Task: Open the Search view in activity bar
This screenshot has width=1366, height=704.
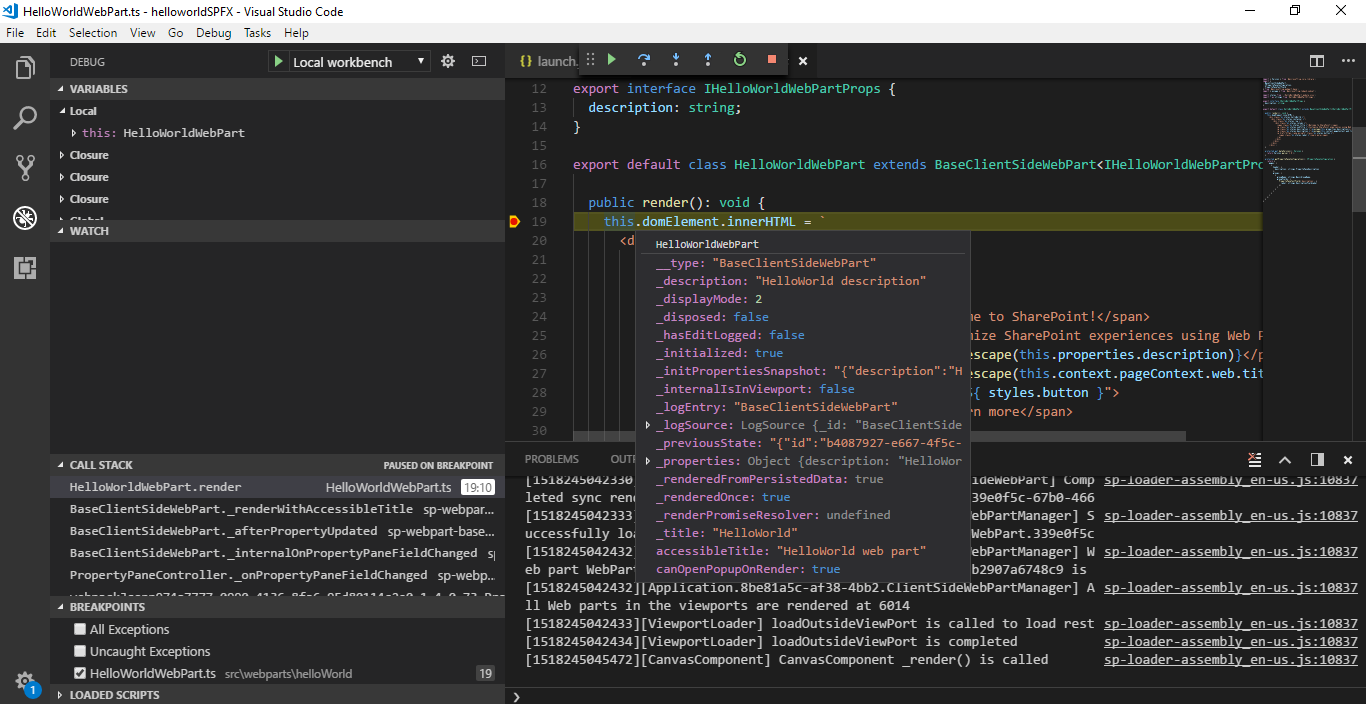Action: 25,118
